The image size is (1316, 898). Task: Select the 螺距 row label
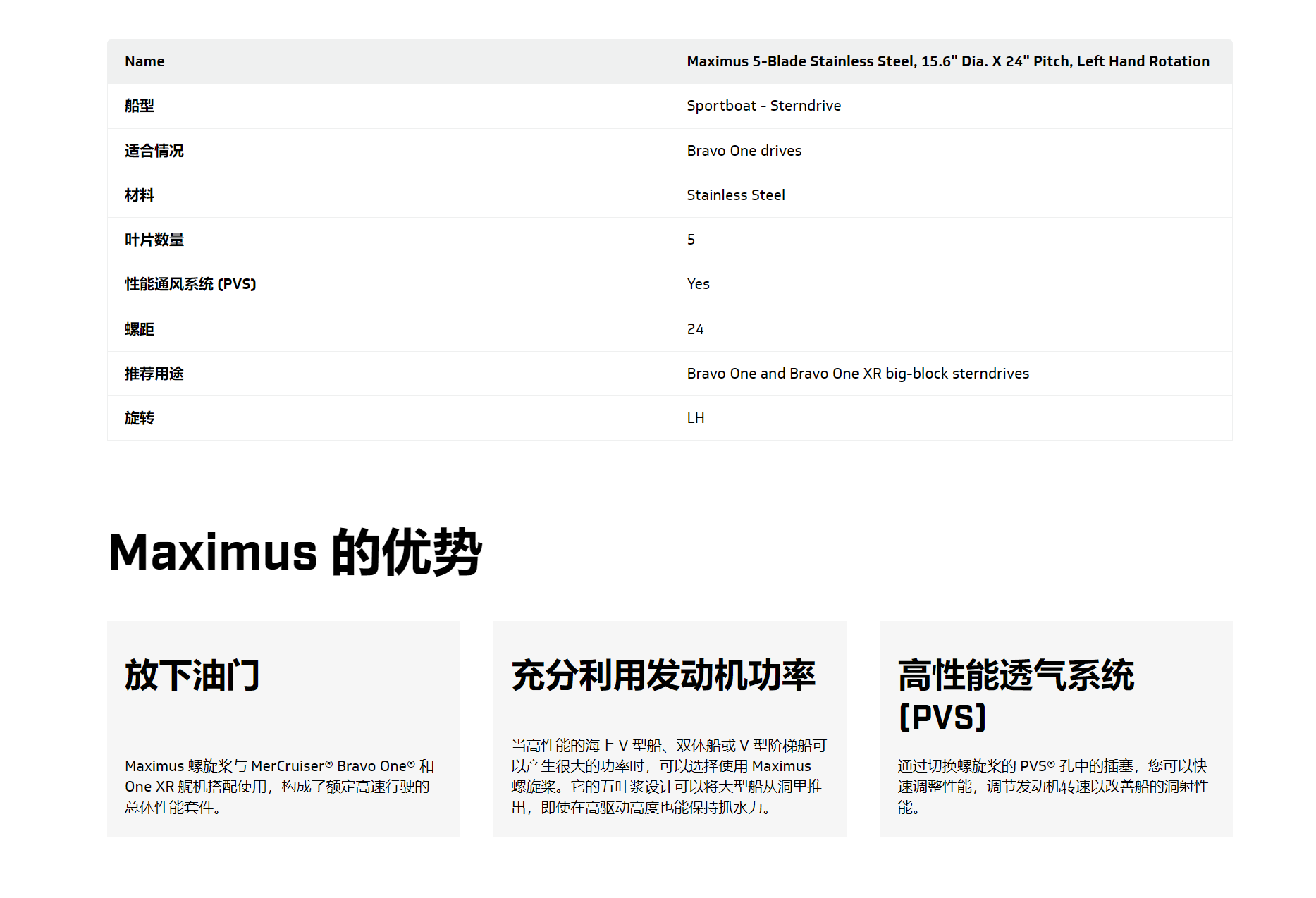click(x=140, y=329)
